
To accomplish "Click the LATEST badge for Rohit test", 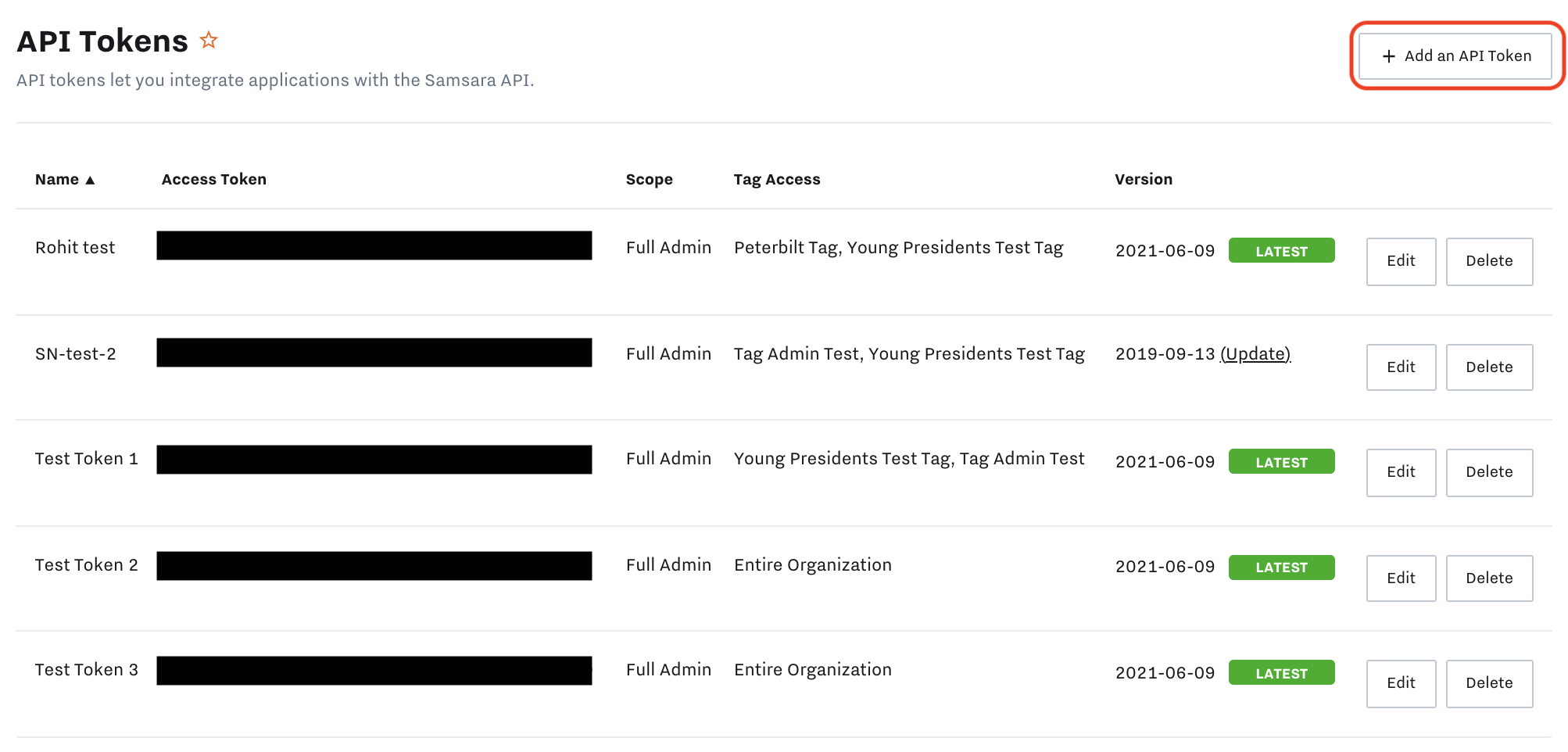I will coord(1281,251).
